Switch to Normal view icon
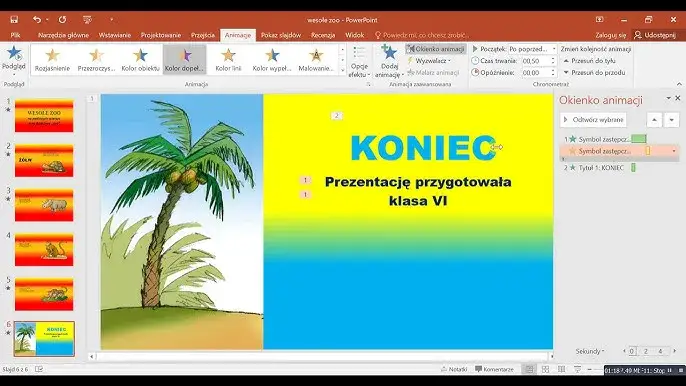This screenshot has height=386, width=686. [x=529, y=369]
